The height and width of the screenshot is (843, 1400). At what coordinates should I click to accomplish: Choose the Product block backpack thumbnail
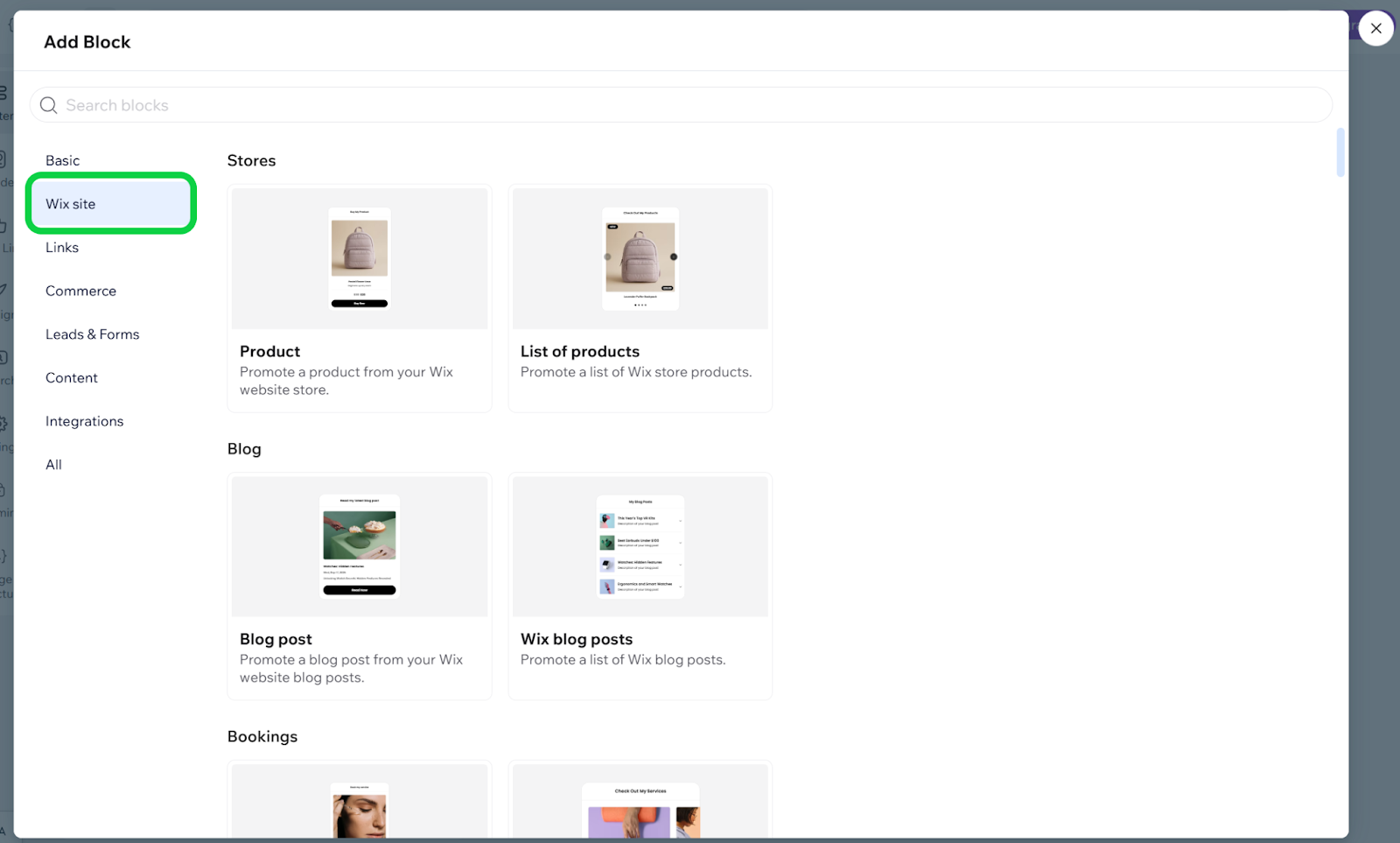[360, 258]
